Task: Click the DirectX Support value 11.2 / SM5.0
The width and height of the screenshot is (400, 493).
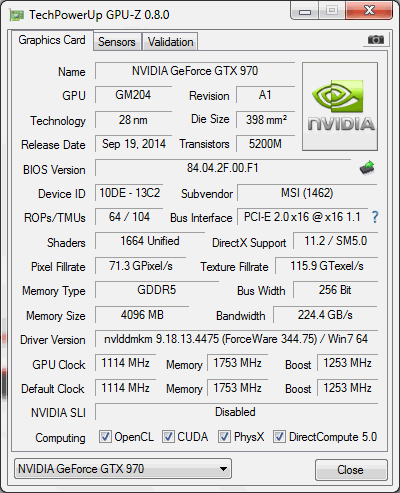Action: pyautogui.click(x=335, y=241)
